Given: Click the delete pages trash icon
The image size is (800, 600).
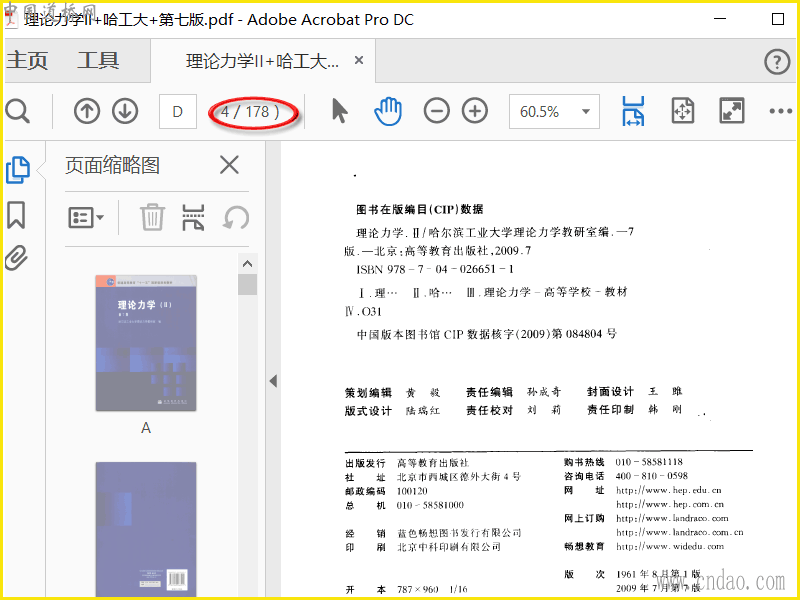Looking at the screenshot, I should click(x=152, y=217).
